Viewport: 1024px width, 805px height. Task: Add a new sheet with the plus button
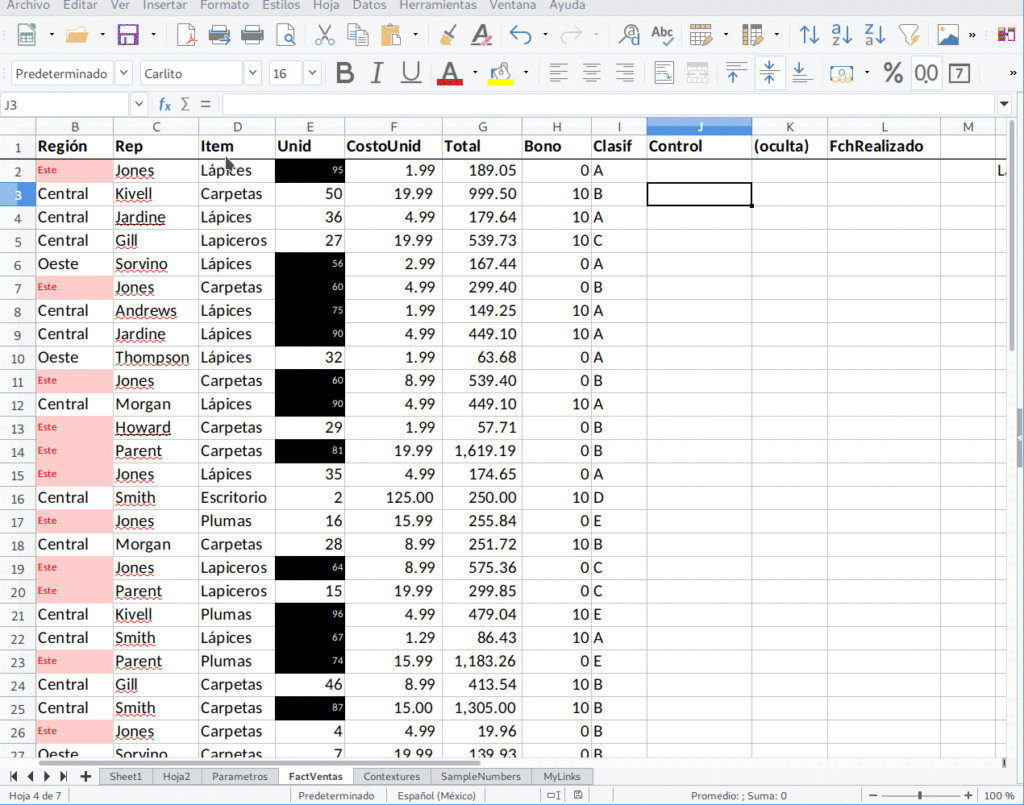pyautogui.click(x=84, y=775)
